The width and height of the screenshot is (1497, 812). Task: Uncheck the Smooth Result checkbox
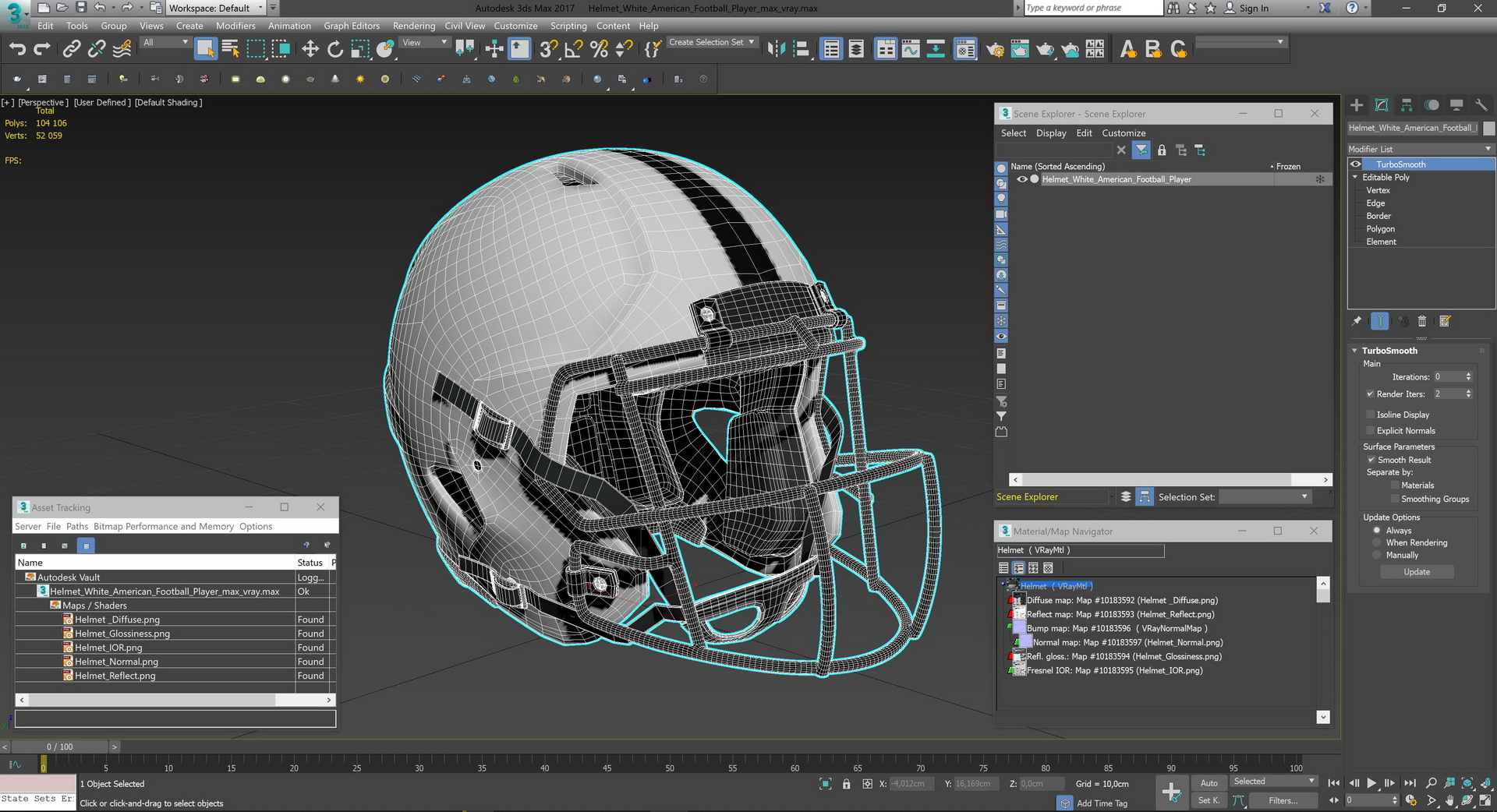[1371, 460]
